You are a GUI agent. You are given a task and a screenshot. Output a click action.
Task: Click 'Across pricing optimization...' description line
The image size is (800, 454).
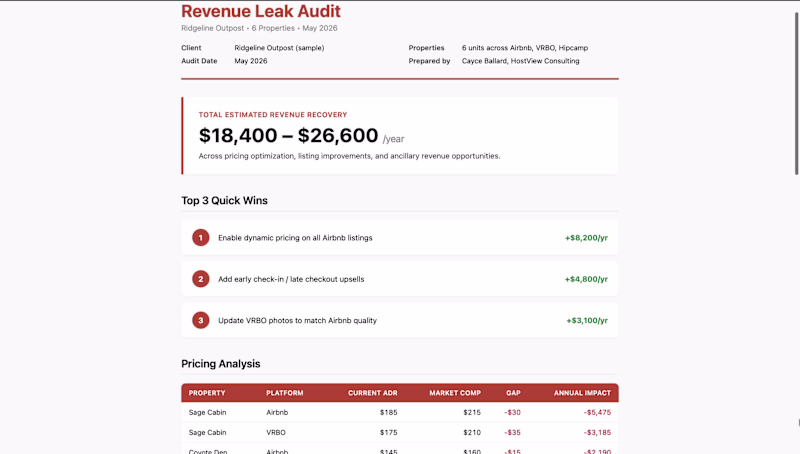[349, 156]
